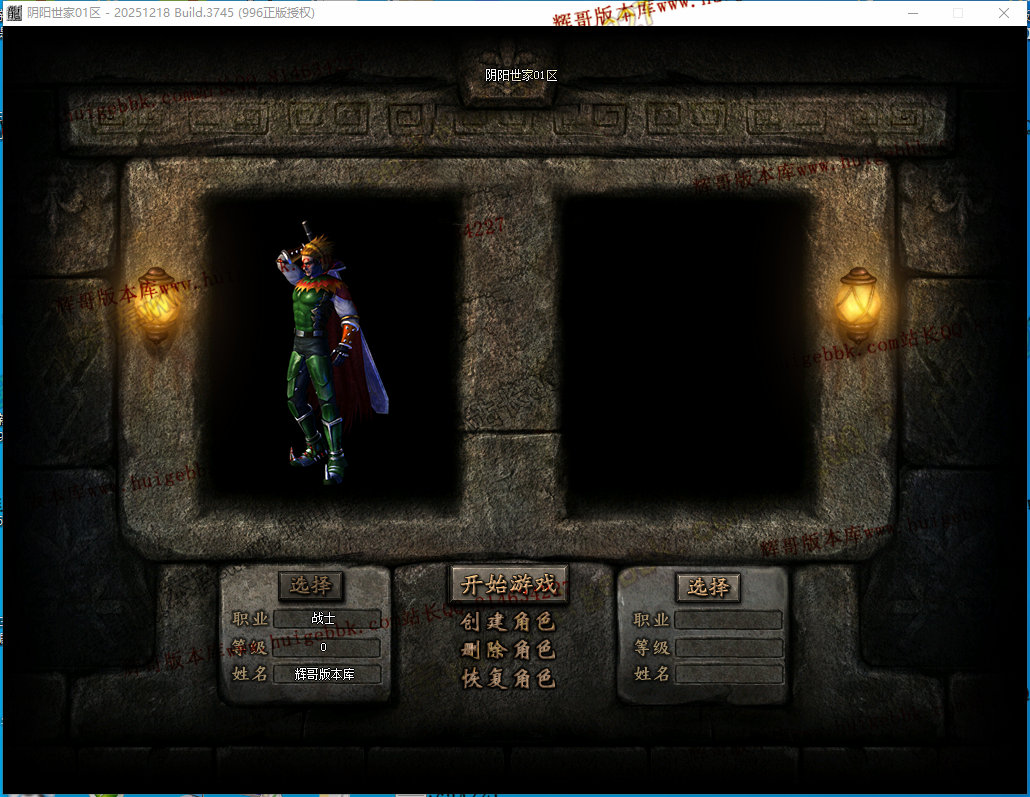Image resolution: width=1030 pixels, height=797 pixels.
Task: Click the empty 等级 field on the right
Action: click(x=728, y=648)
